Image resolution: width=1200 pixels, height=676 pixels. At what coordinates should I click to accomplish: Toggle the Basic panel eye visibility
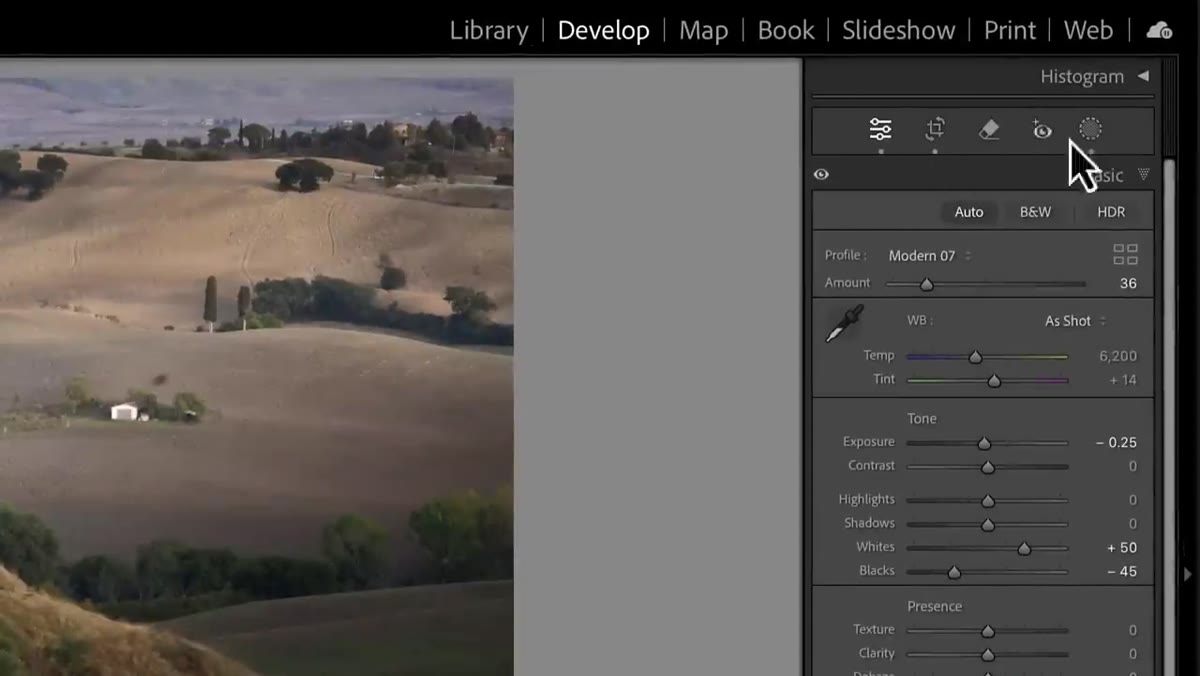(821, 174)
